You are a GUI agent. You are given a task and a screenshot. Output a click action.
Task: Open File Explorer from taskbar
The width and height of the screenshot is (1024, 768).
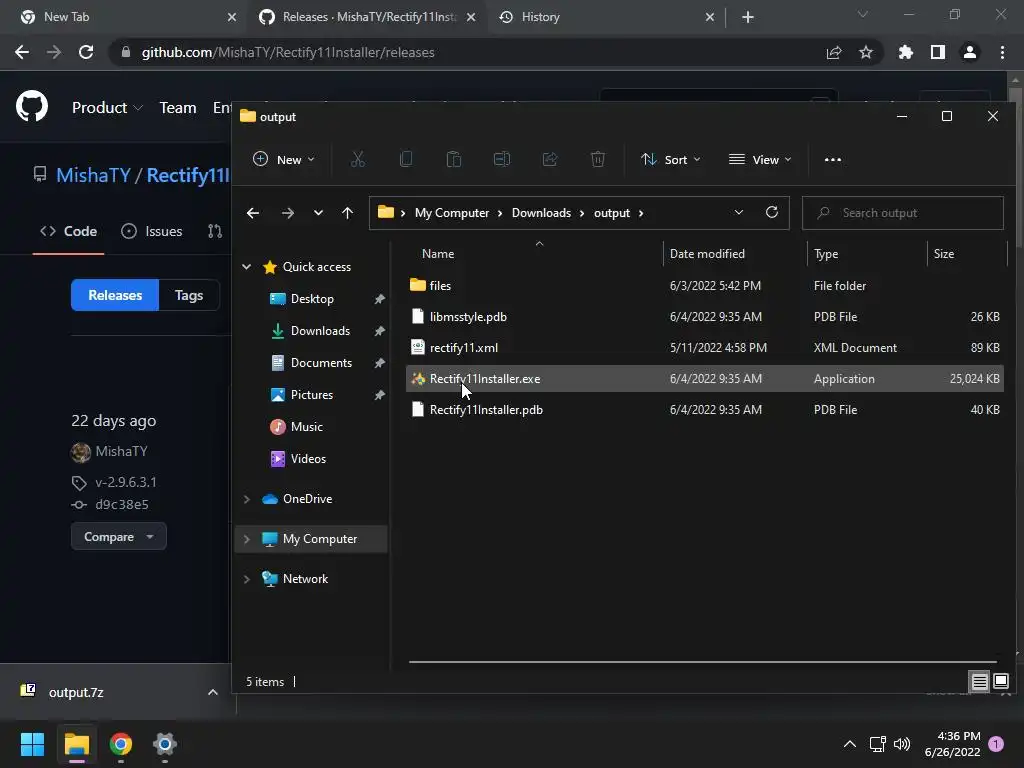coord(77,744)
